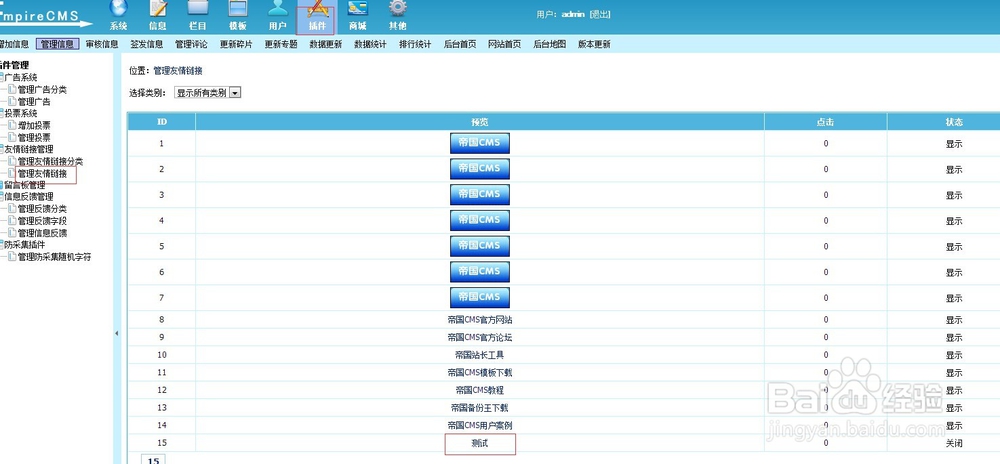Image resolution: width=1000 pixels, height=464 pixels.
Task: Open 管理信息反馈 in the sidebar tree
Action: pos(42,233)
